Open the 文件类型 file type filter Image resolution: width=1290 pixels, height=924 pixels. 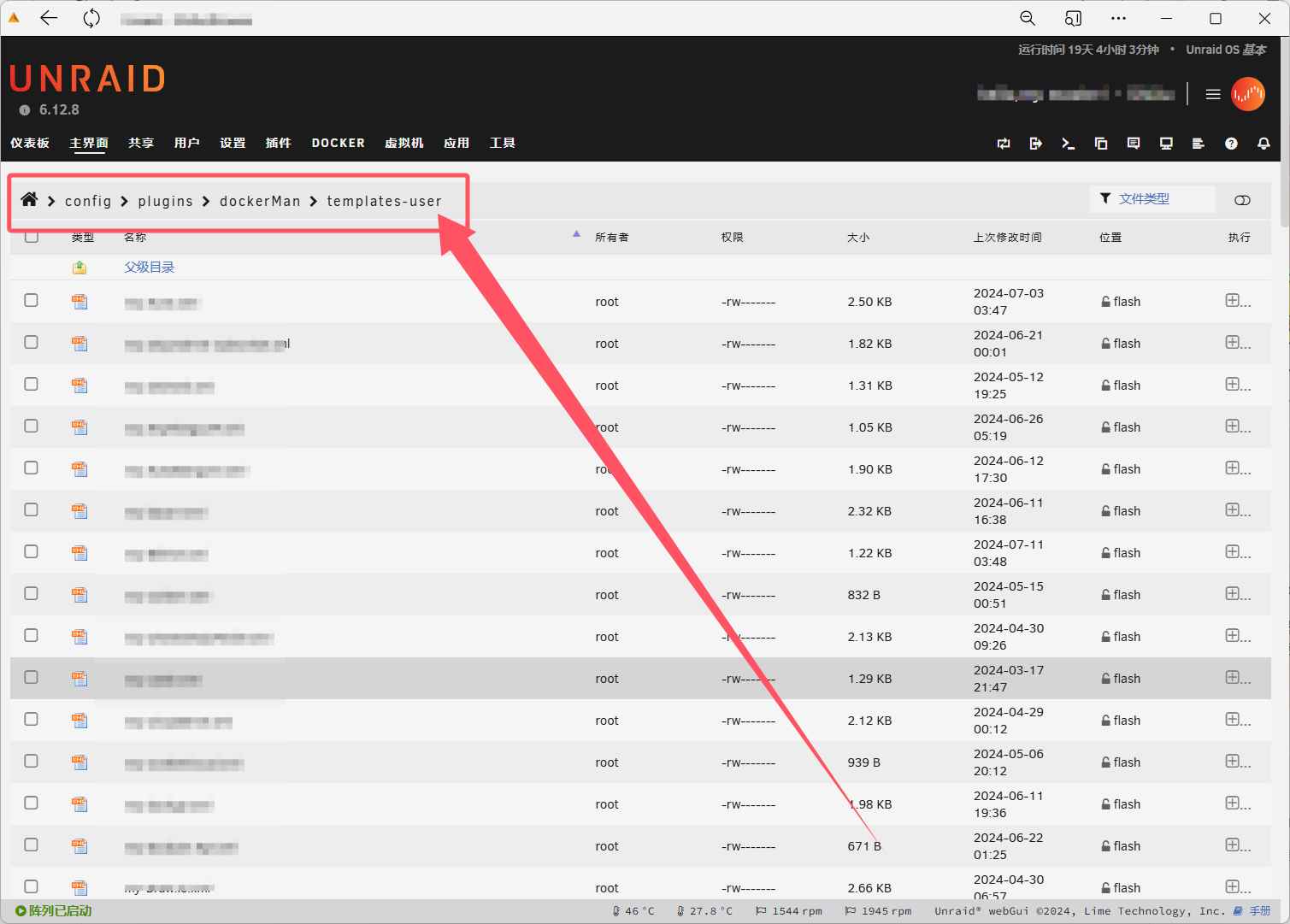pyautogui.click(x=1143, y=199)
